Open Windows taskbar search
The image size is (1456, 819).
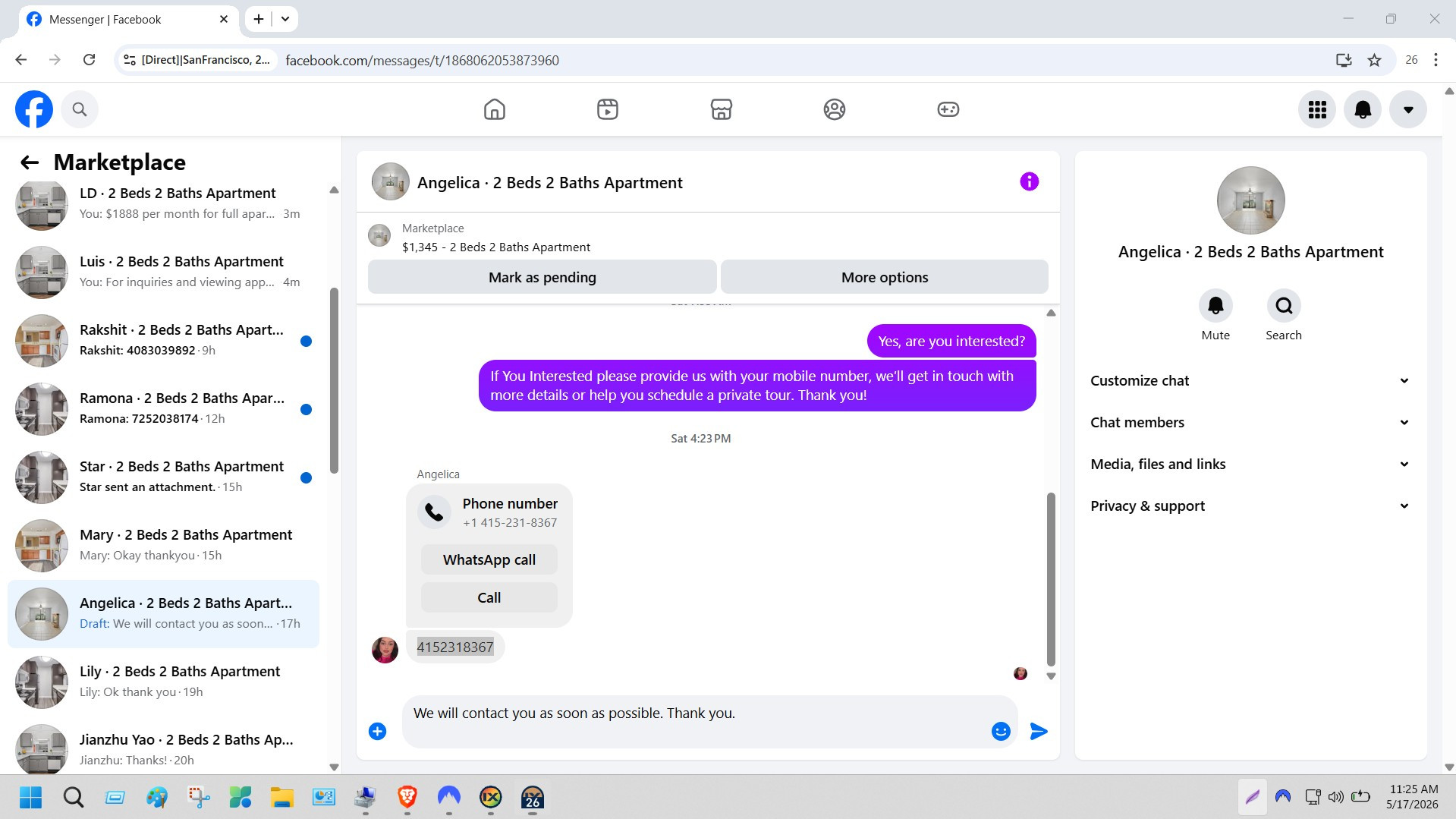[74, 797]
